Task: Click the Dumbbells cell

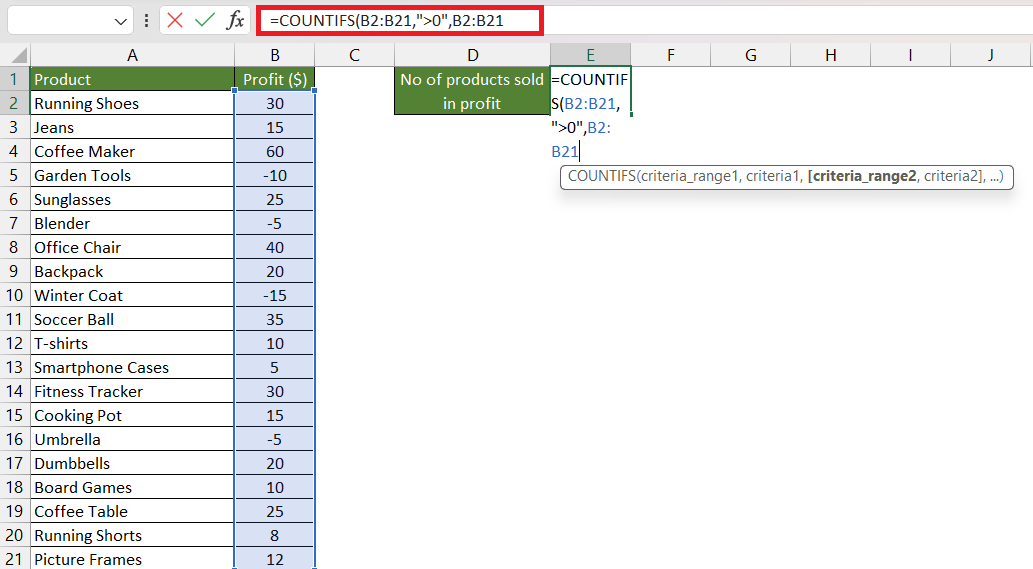Action: tap(132, 464)
